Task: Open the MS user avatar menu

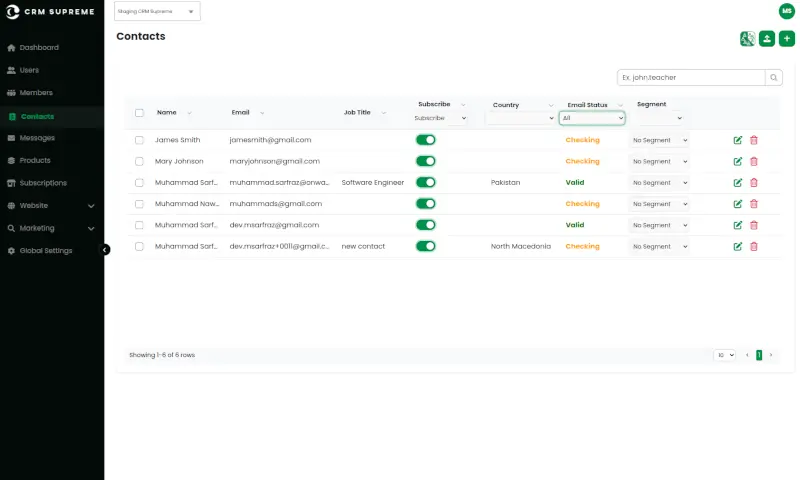Action: tap(787, 11)
